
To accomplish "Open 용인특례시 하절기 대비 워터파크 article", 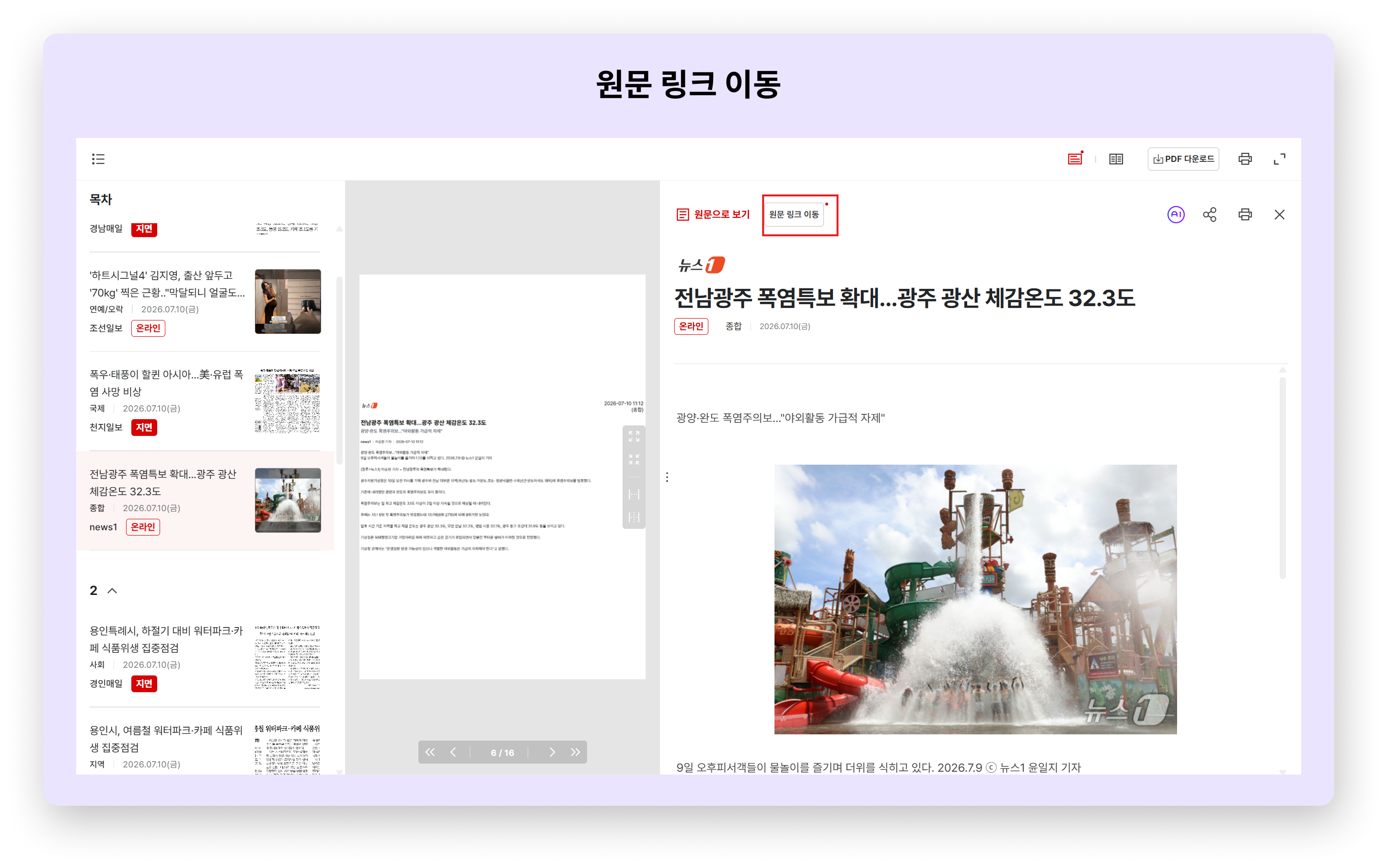I will tap(205, 657).
